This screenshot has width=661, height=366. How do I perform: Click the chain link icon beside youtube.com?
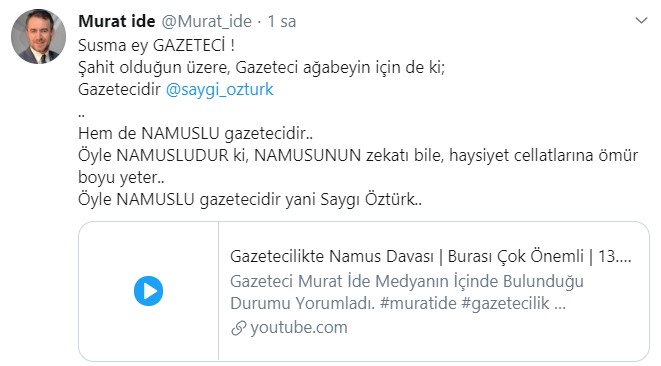239,328
